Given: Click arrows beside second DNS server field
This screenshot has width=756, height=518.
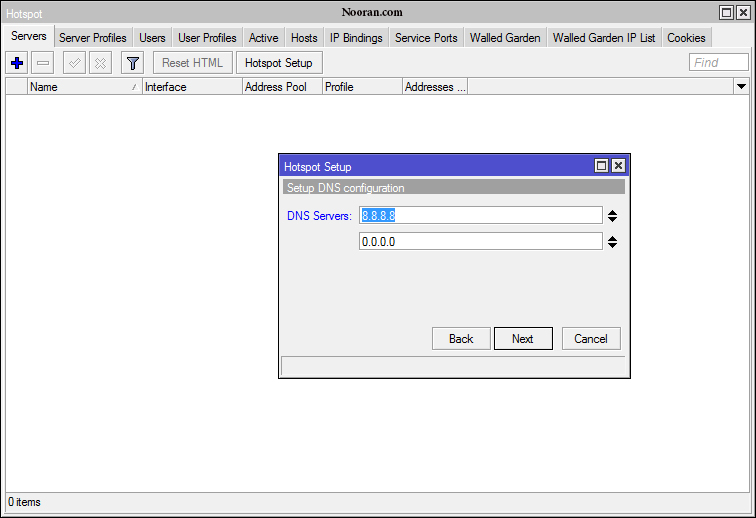Looking at the screenshot, I should (613, 241).
